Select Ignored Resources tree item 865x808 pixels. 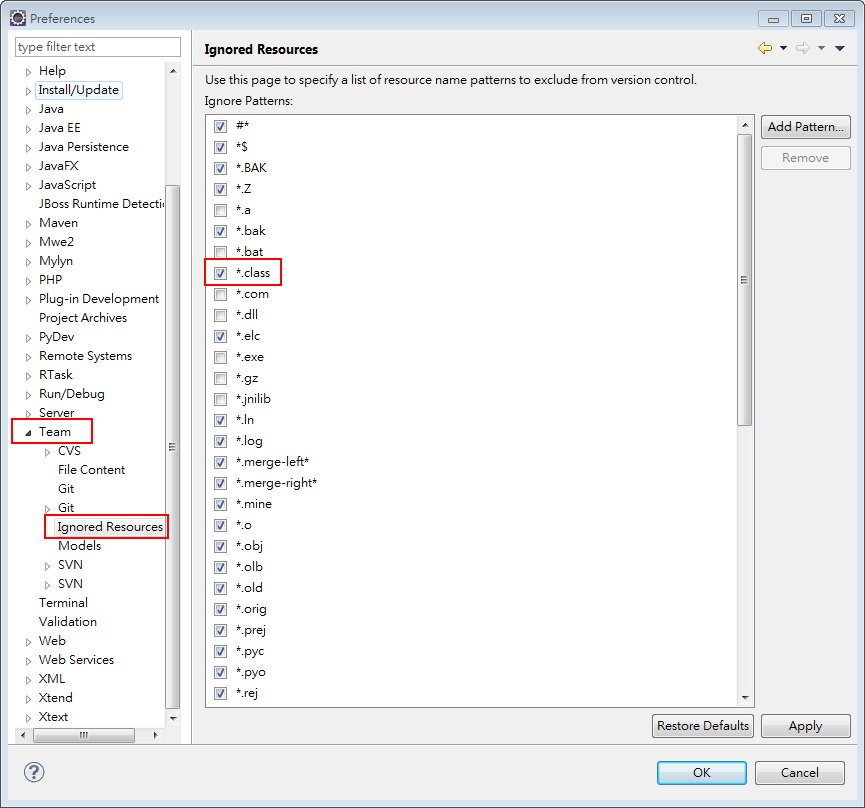(x=110, y=527)
